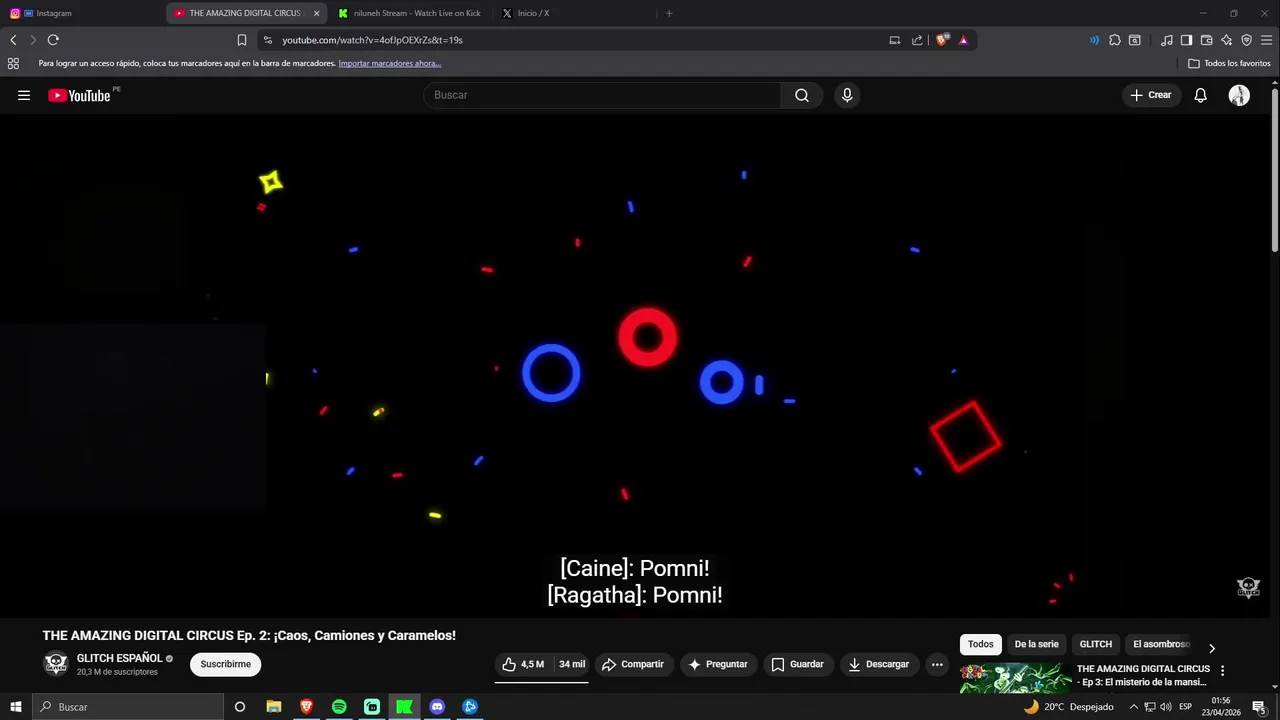Open Discord from the taskbar

click(437, 707)
